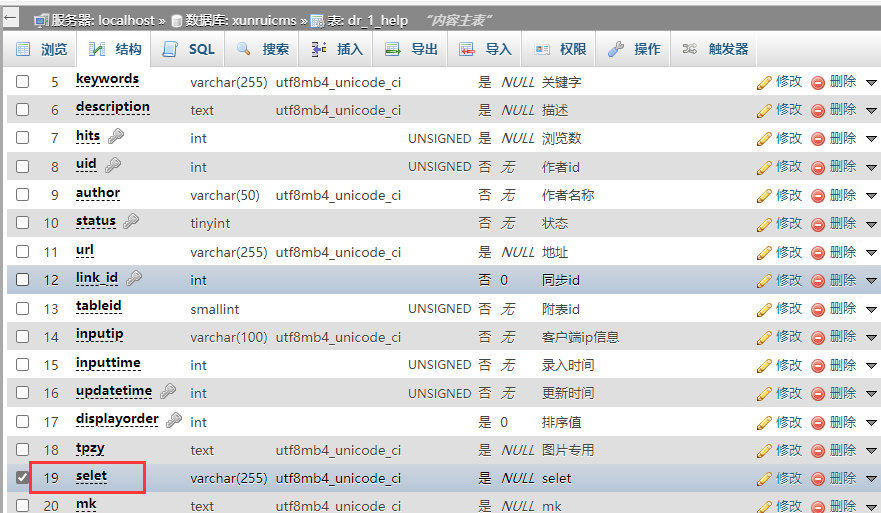Click the pencil edit icon for keywords row
Viewport: 881px width, 513px height.
pos(764,82)
